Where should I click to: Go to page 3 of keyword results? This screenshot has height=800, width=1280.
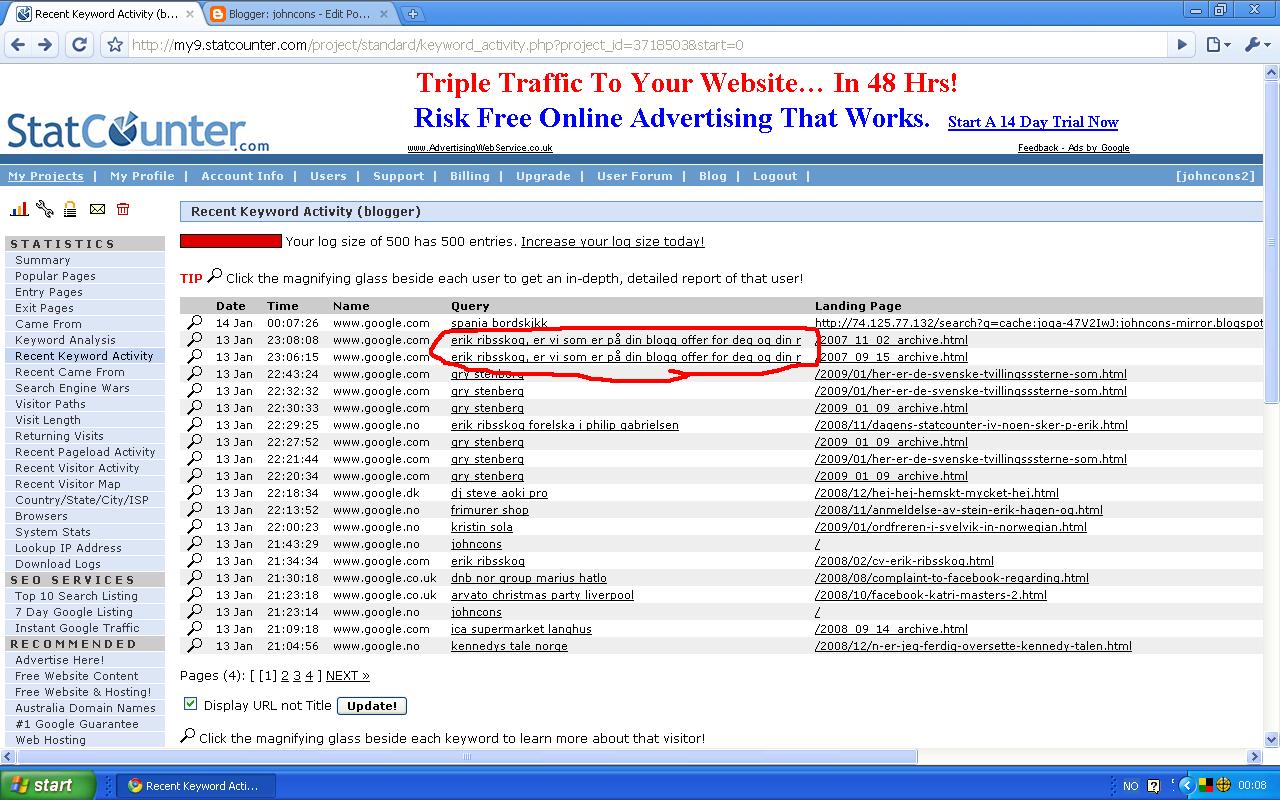point(297,676)
